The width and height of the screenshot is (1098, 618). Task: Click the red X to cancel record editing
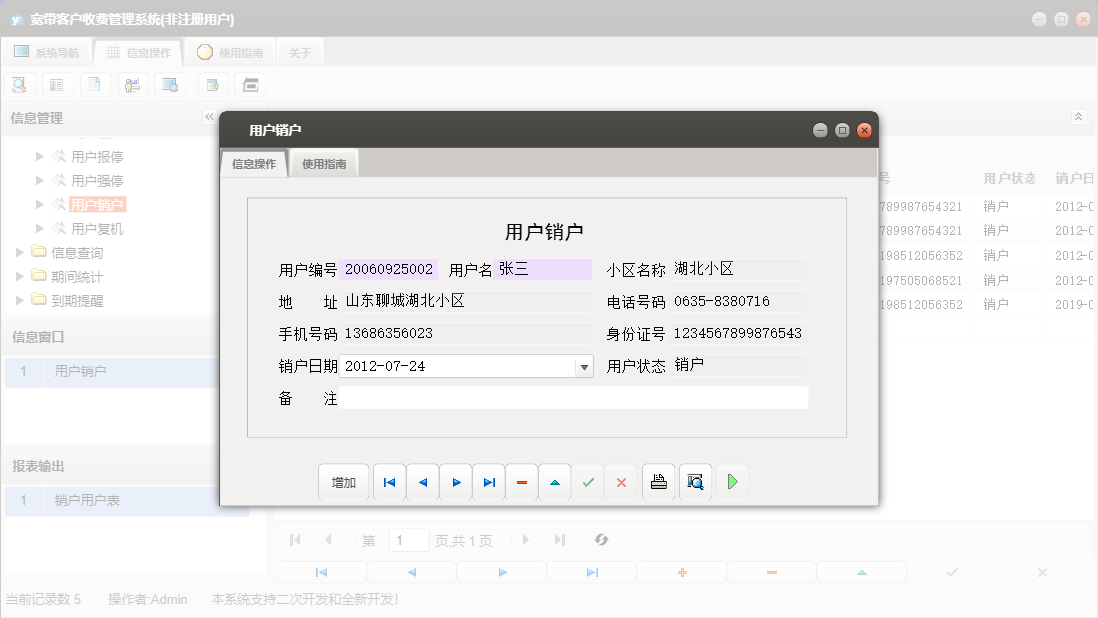click(621, 481)
